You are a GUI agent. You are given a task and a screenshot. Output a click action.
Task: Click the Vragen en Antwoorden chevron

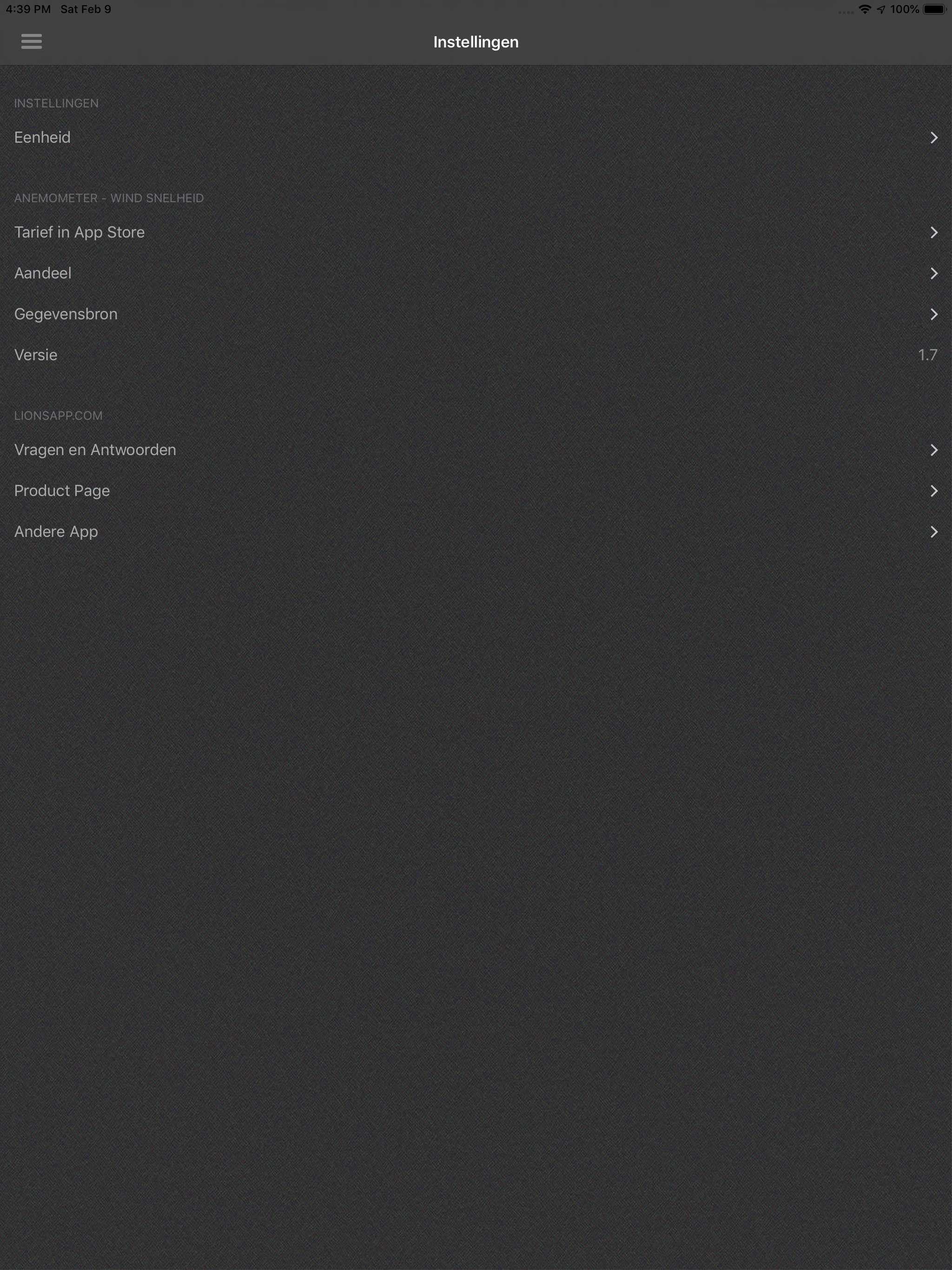(933, 450)
